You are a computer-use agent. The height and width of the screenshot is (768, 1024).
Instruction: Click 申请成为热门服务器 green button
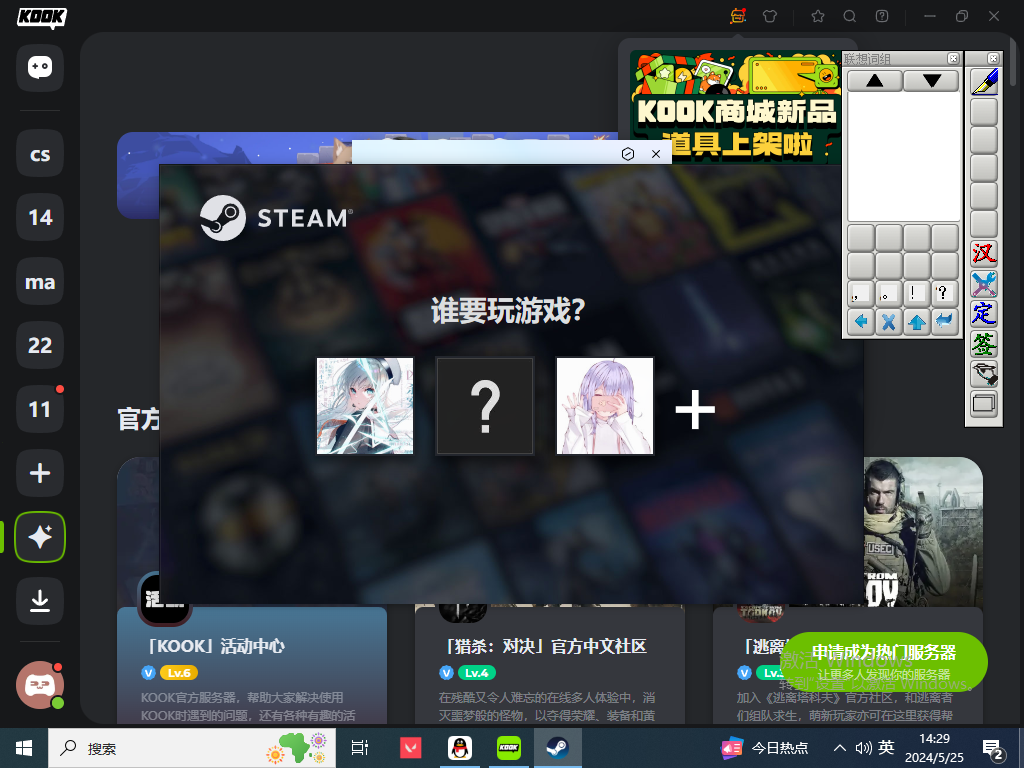[884, 661]
